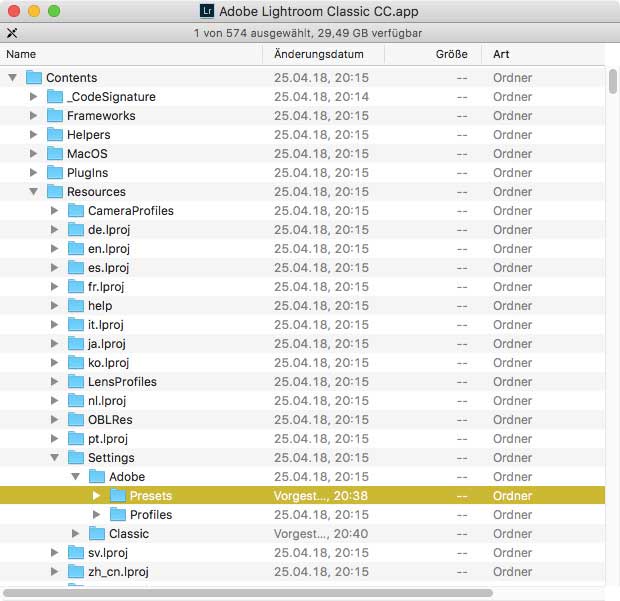Select the Frameworks folder icon
The image size is (620, 601).
[55, 115]
